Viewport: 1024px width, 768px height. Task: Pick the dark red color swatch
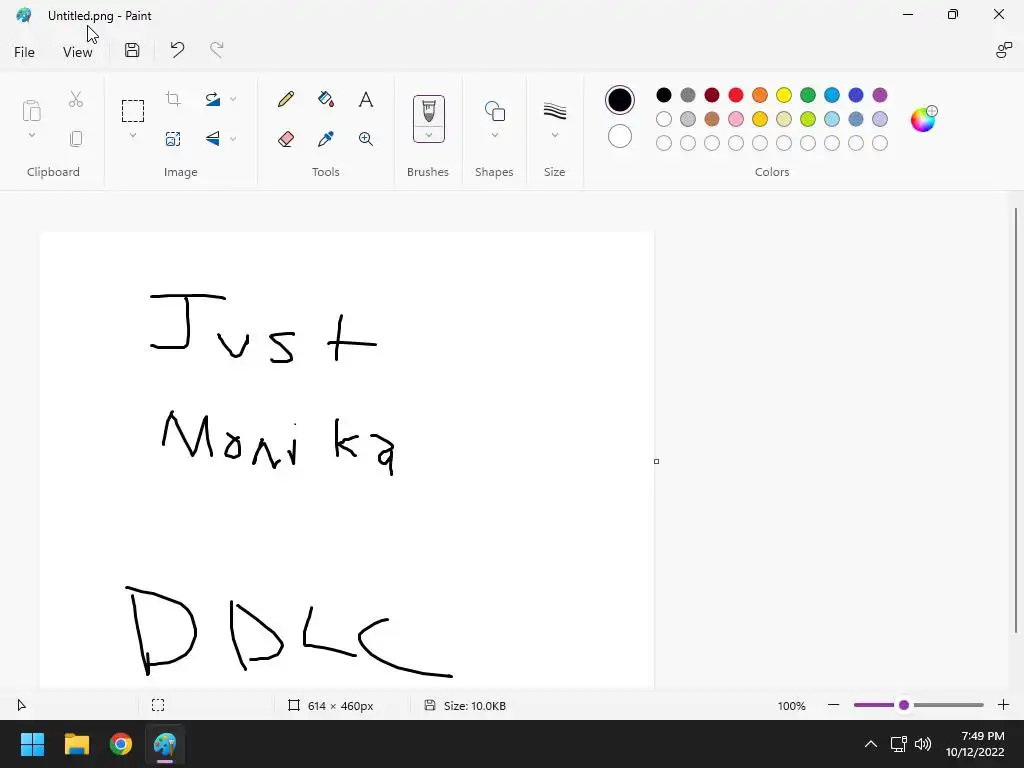[712, 95]
